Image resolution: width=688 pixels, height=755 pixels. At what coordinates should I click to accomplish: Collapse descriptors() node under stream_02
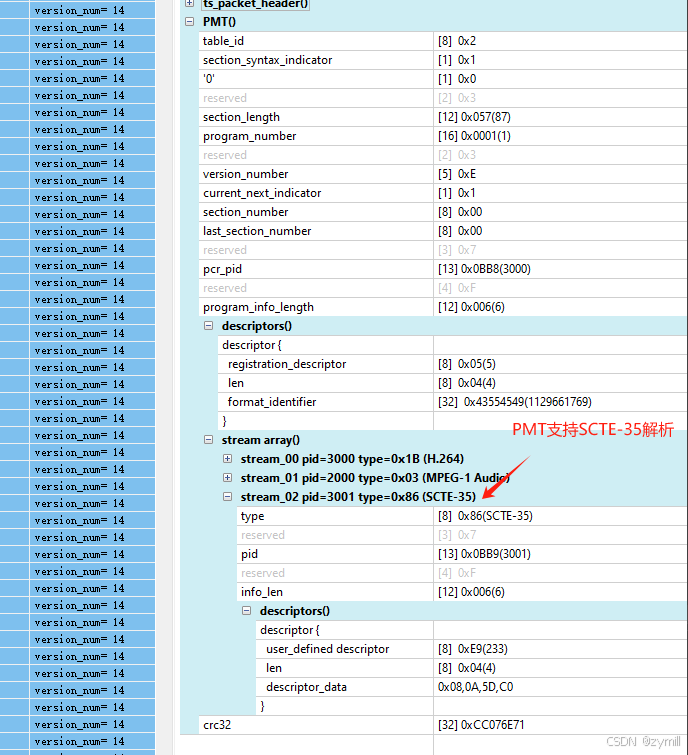247,611
